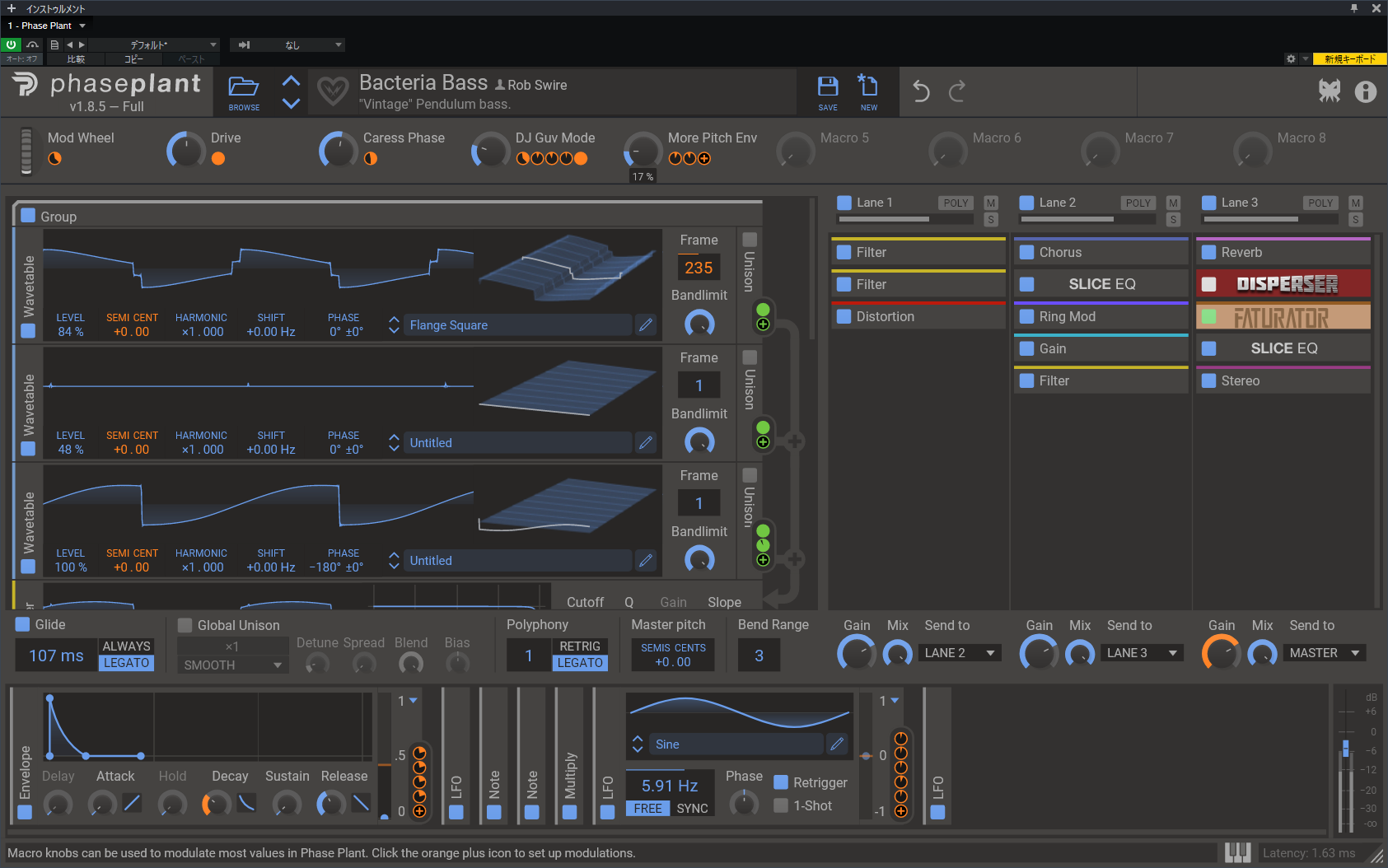Select the Lane 3 header

coord(1239,203)
